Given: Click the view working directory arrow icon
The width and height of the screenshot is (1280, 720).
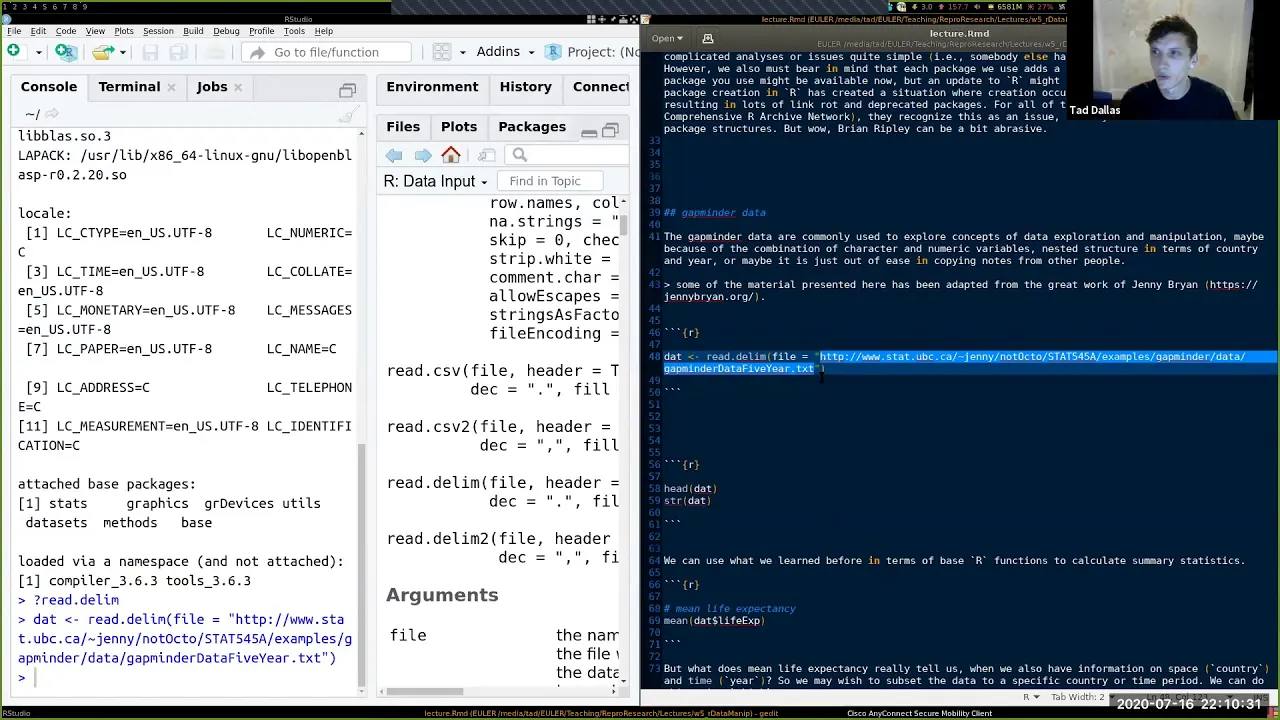Looking at the screenshot, I should pos(52,114).
